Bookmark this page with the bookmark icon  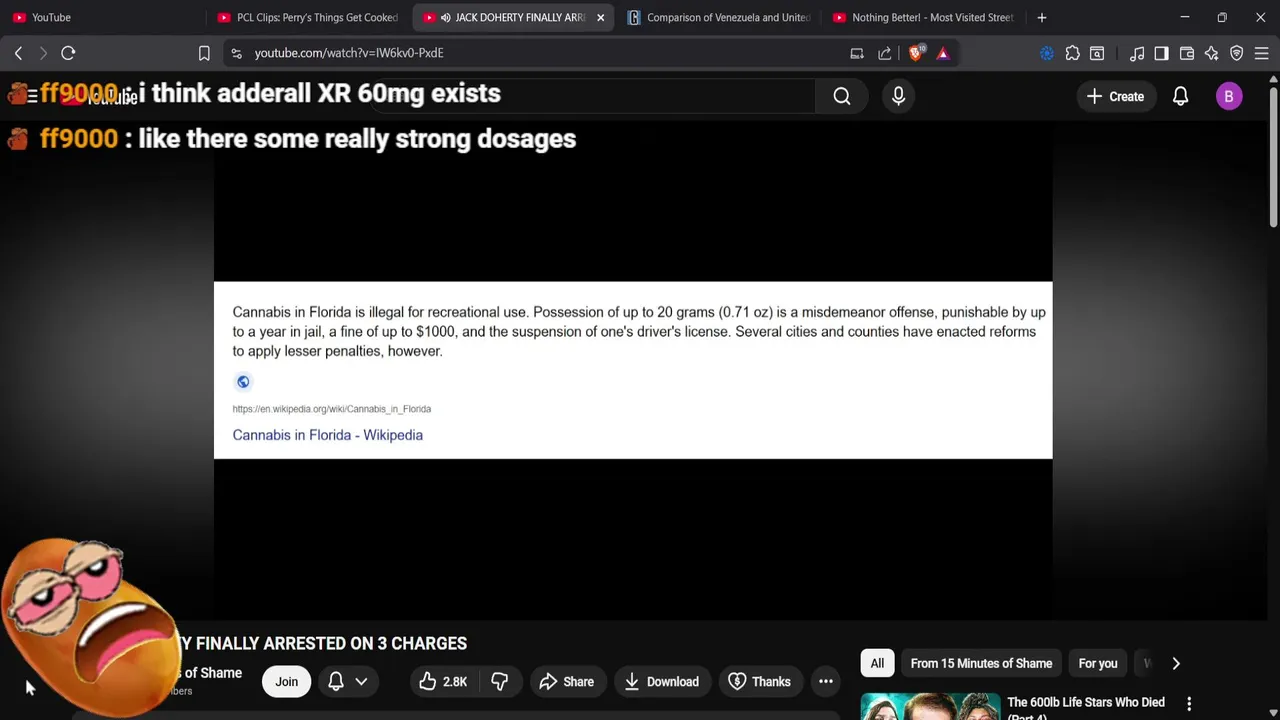[204, 53]
